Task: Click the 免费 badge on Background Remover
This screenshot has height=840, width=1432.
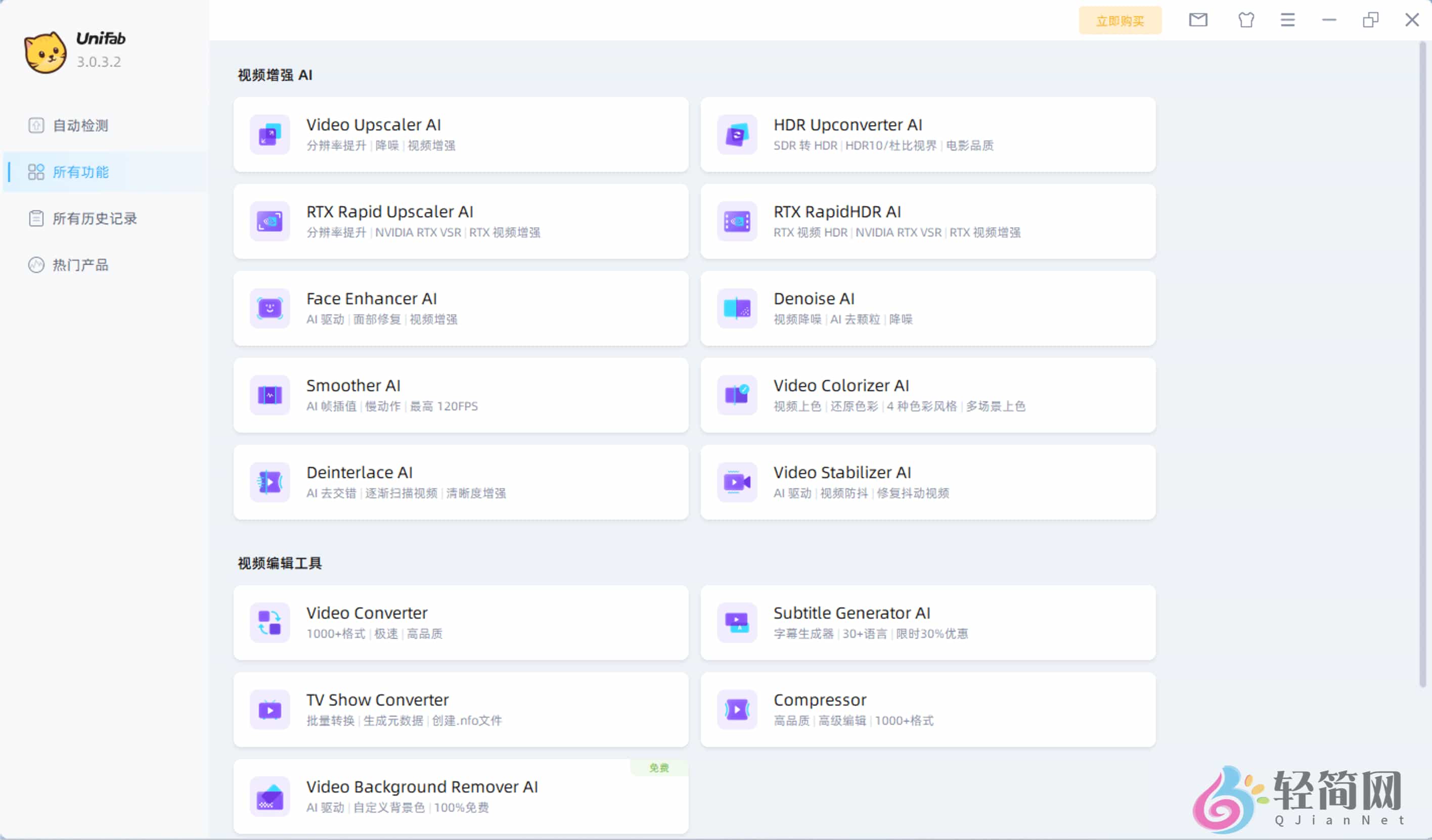Action: tap(659, 768)
